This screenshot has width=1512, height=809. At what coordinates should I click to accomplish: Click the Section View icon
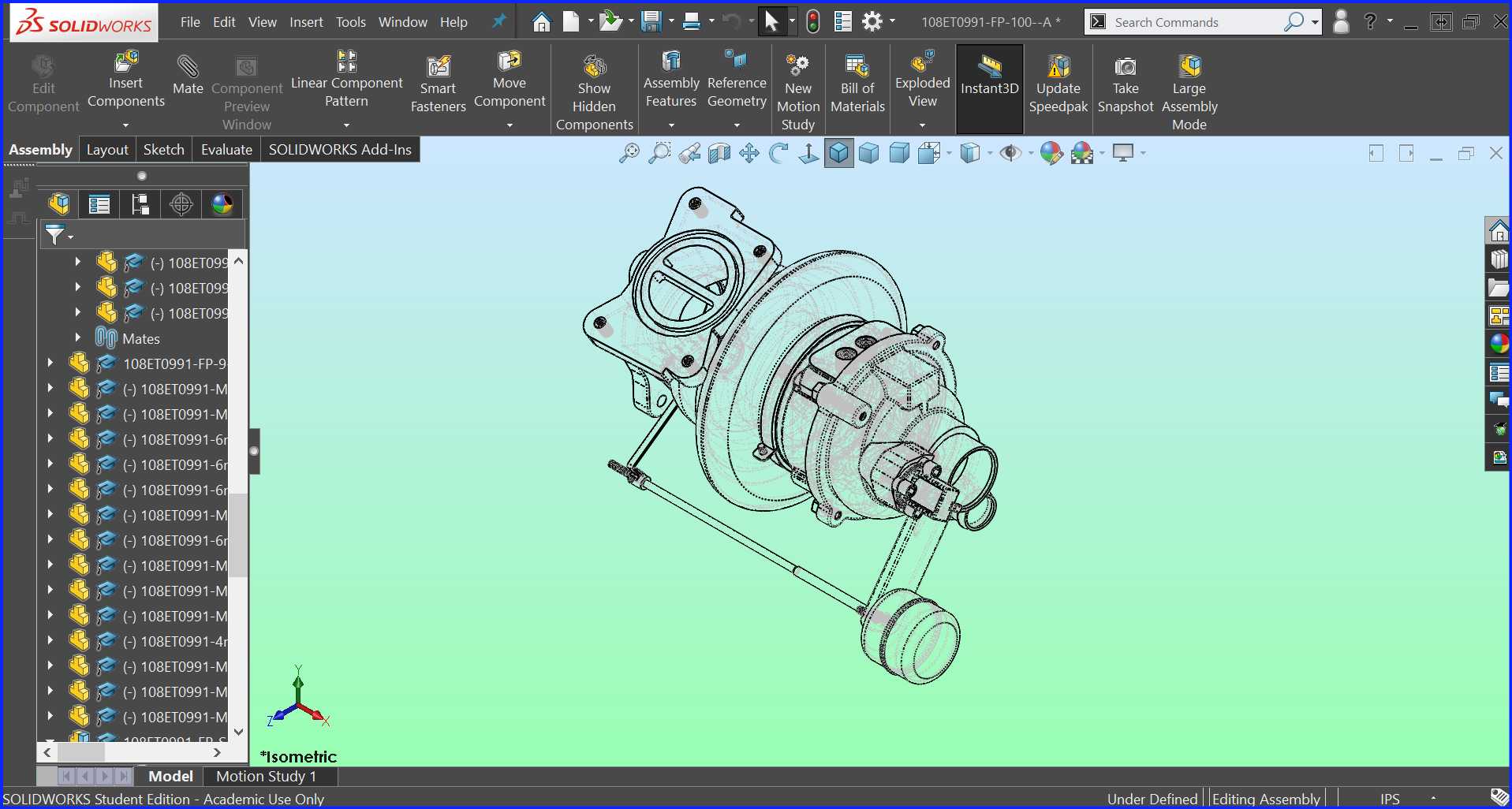pos(719,153)
